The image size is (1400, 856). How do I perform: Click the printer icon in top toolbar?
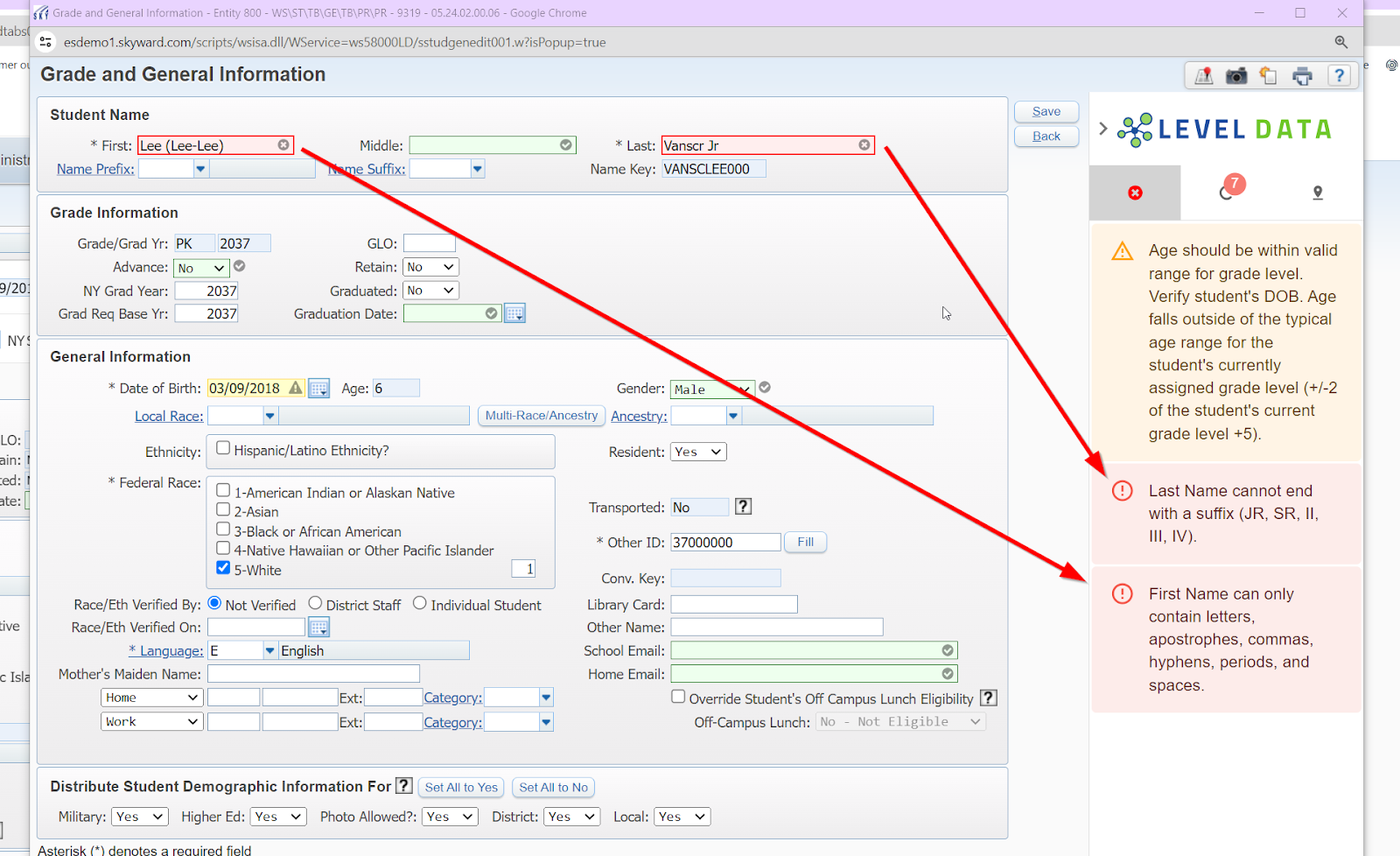[x=1302, y=76]
